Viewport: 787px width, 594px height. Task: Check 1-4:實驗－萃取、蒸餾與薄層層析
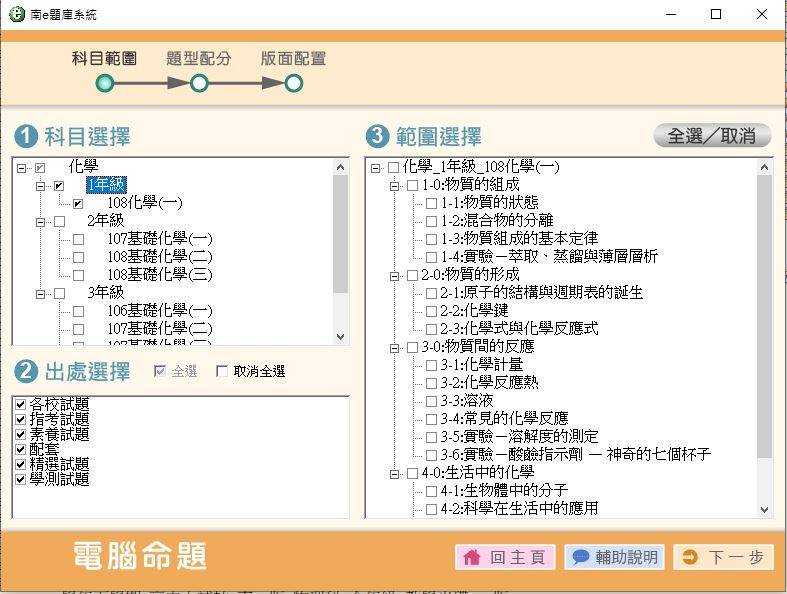click(x=431, y=258)
